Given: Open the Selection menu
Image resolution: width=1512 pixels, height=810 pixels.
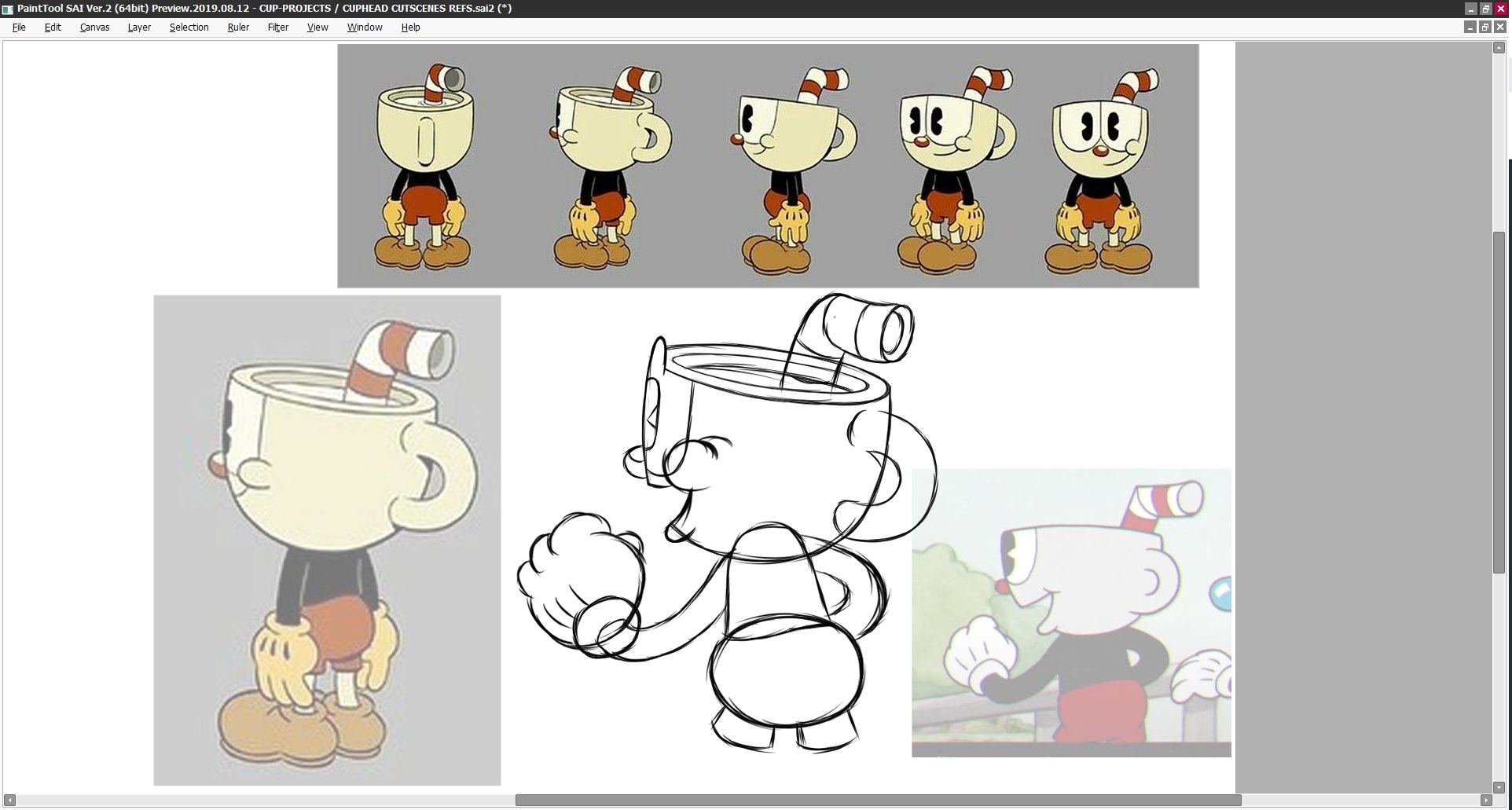Looking at the screenshot, I should pyautogui.click(x=189, y=27).
